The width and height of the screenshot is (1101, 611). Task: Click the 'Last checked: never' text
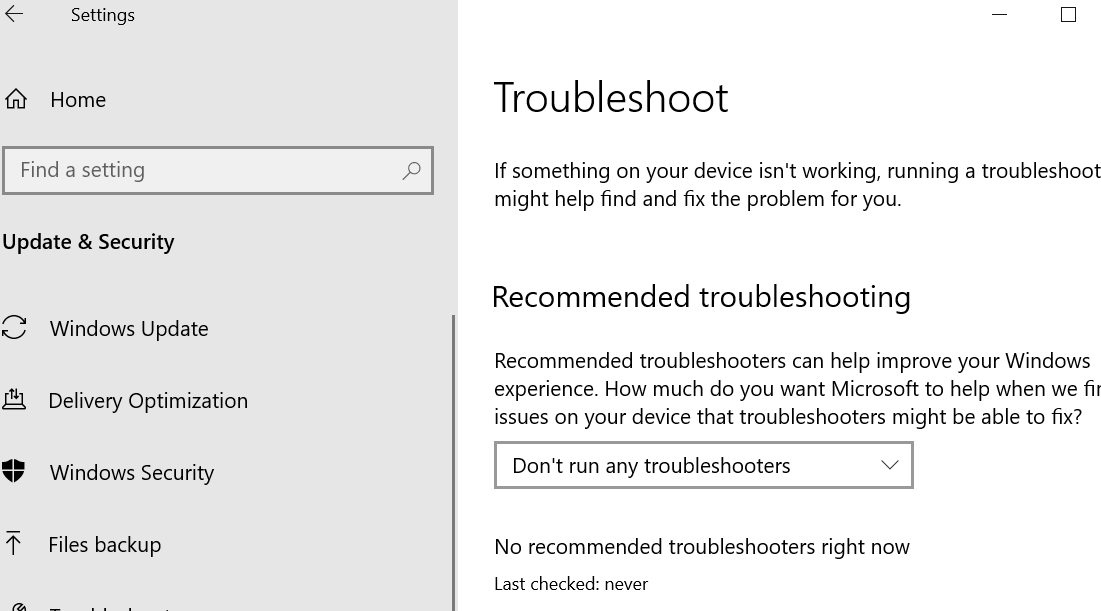point(571,584)
